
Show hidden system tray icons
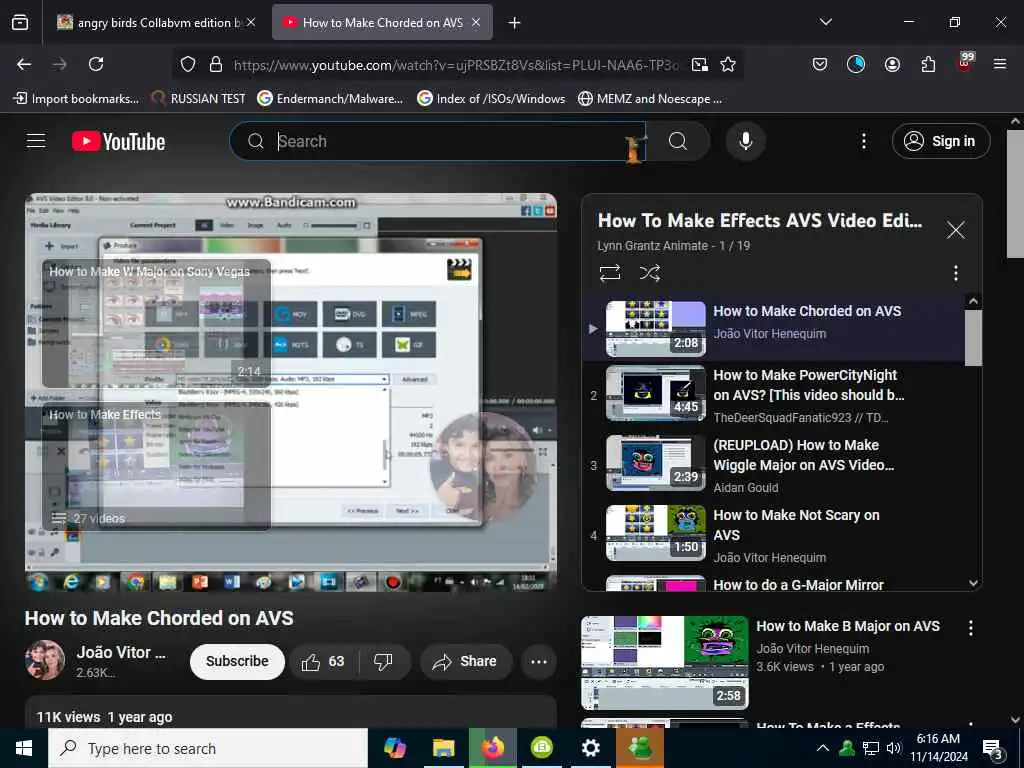[x=823, y=748]
